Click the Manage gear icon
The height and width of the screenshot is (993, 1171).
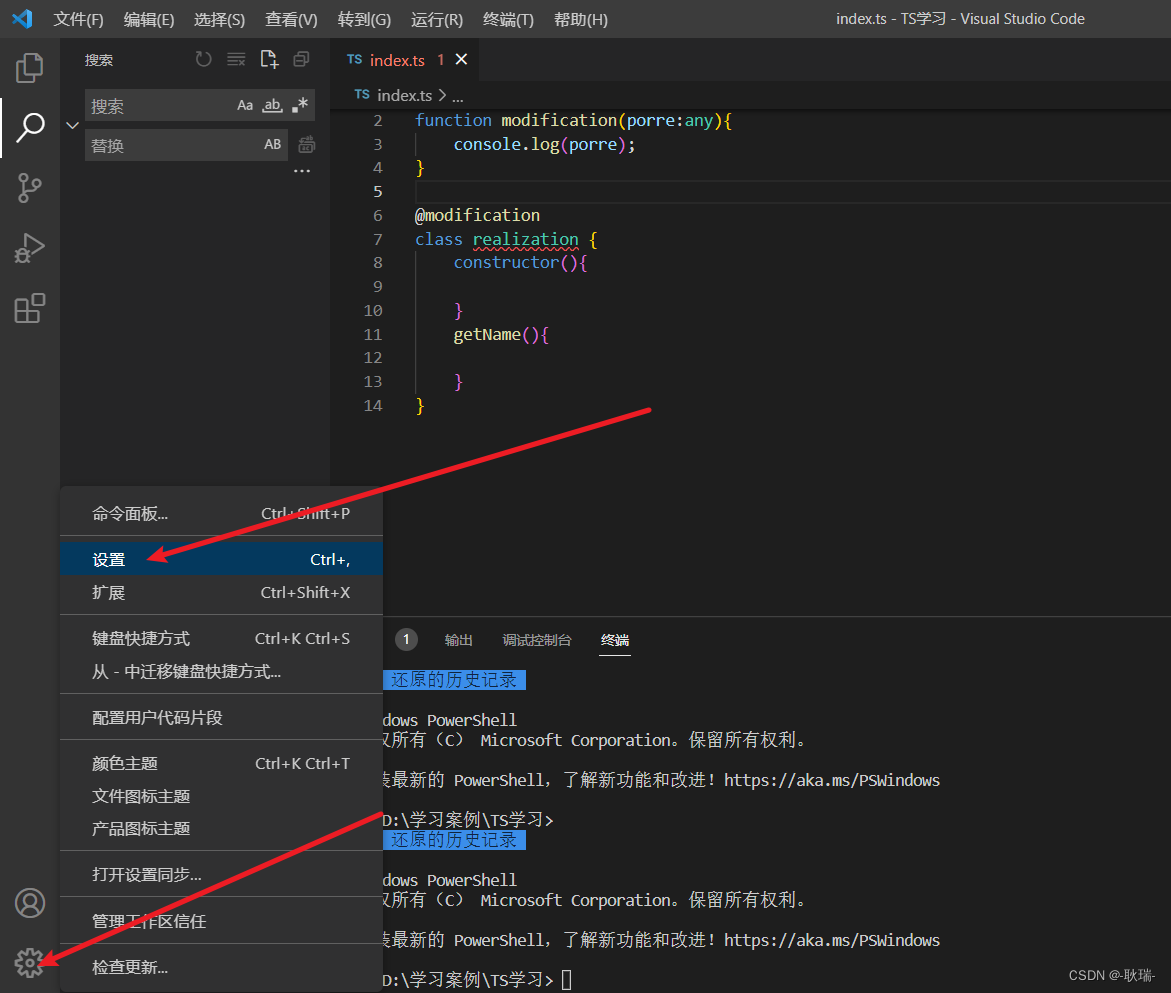(x=29, y=963)
